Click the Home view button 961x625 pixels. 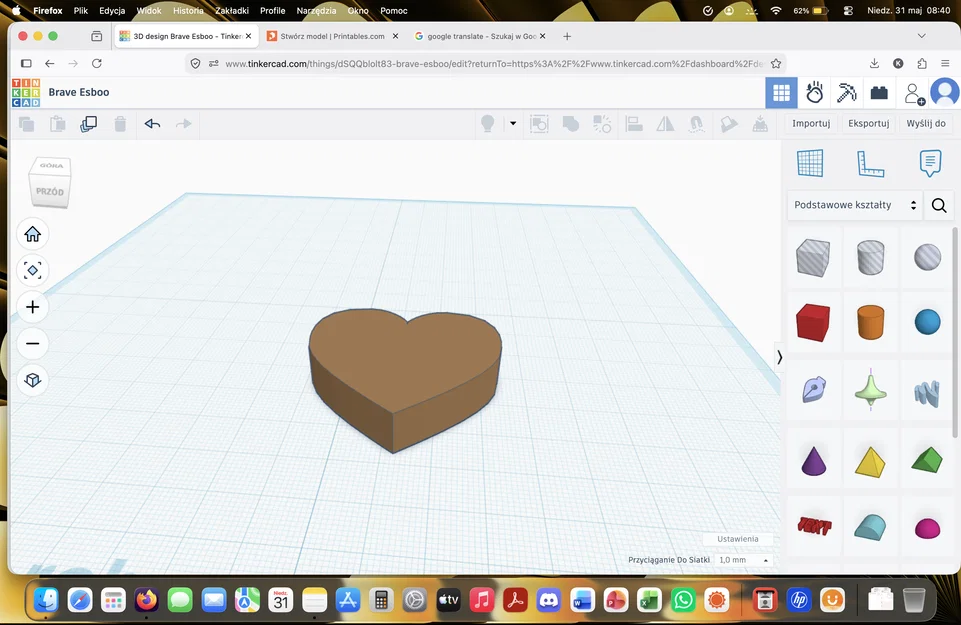tap(32, 234)
